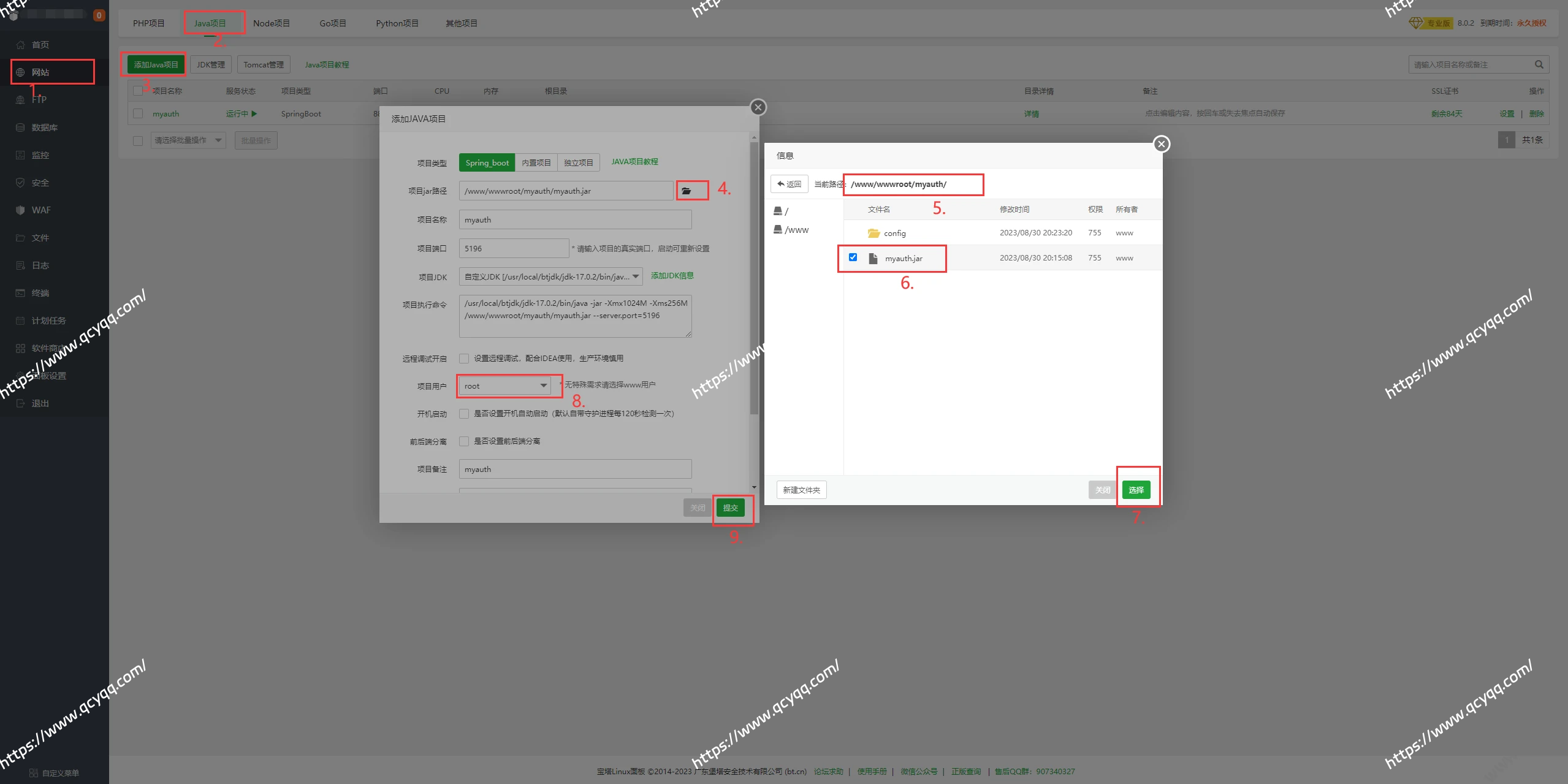Enable 开机启动 auto-start checkbox
Image resolution: width=1568 pixels, height=784 pixels.
click(464, 414)
